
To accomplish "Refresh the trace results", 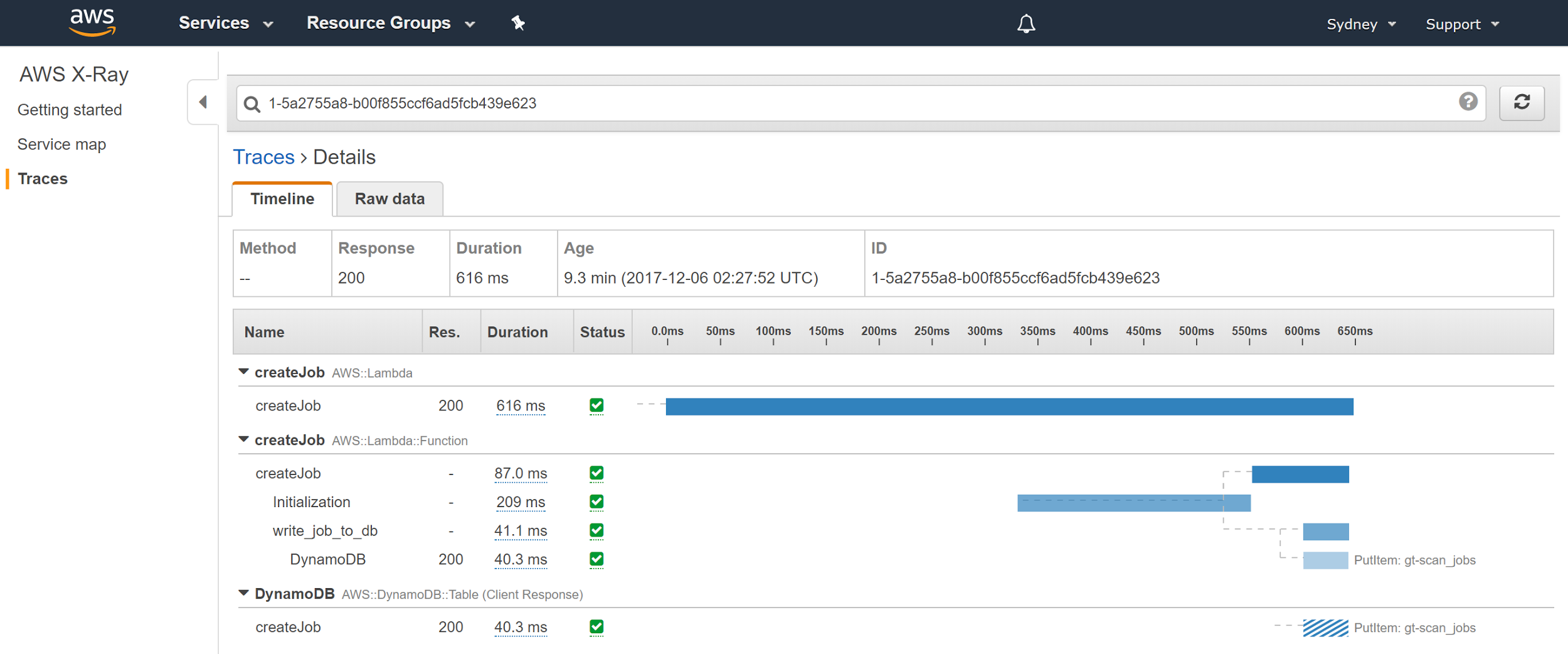I will tap(1522, 102).
